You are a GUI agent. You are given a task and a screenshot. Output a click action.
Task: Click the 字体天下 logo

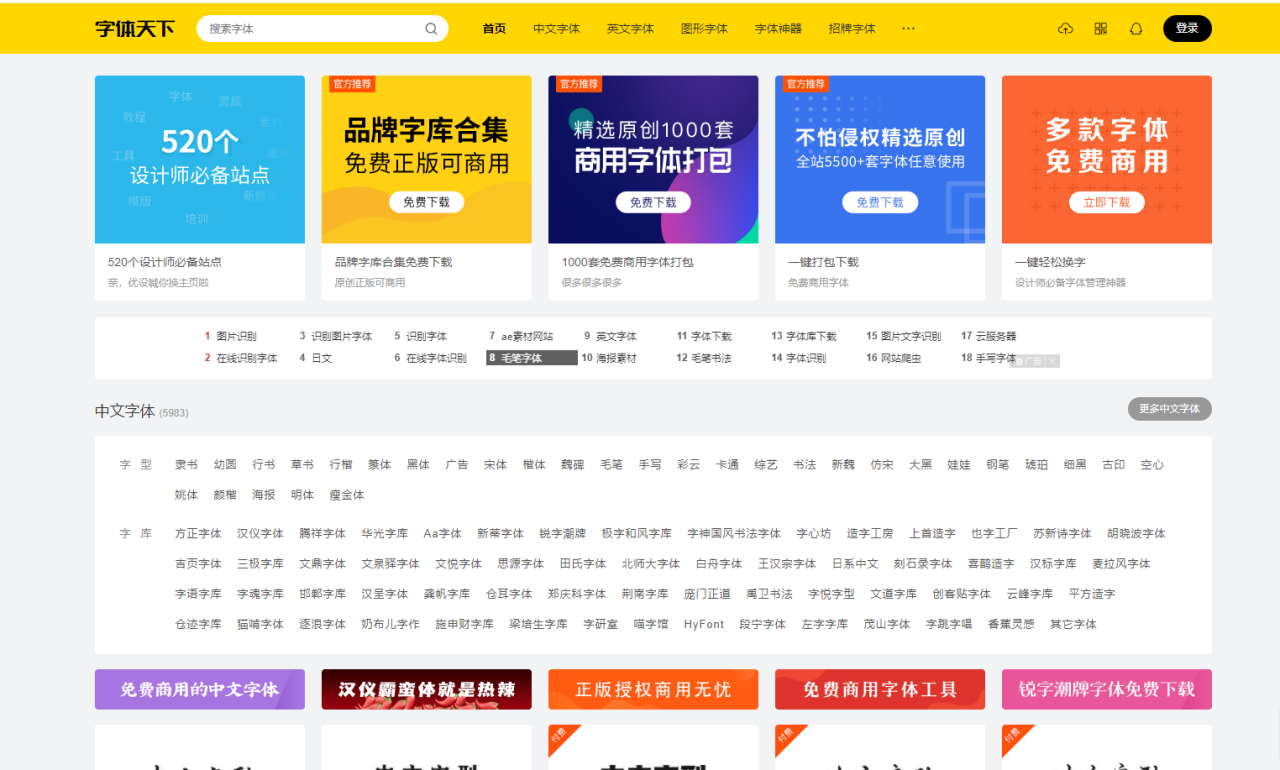(x=132, y=29)
